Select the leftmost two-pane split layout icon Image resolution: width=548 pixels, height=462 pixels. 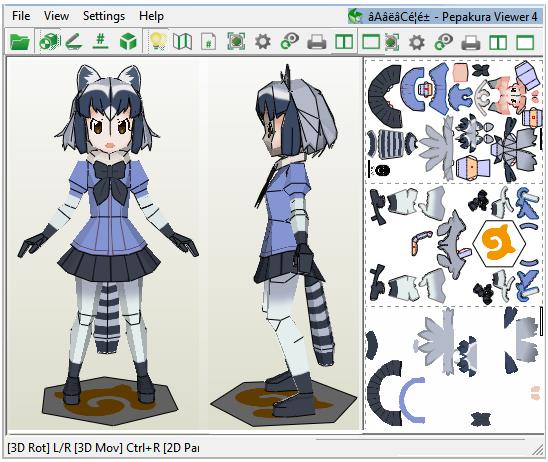(x=344, y=42)
